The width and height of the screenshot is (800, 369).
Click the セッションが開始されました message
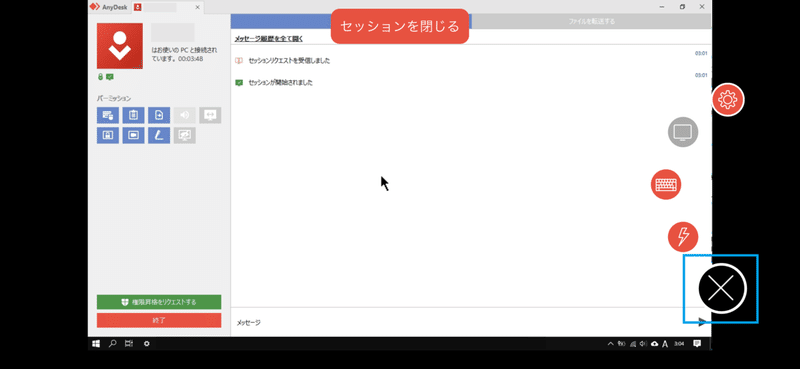(x=281, y=82)
